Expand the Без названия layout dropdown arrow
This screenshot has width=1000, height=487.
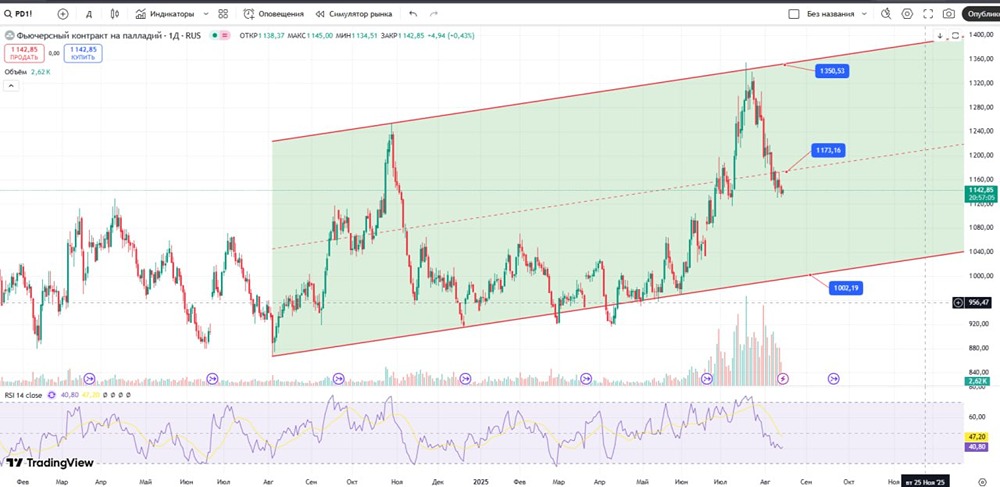click(x=864, y=13)
